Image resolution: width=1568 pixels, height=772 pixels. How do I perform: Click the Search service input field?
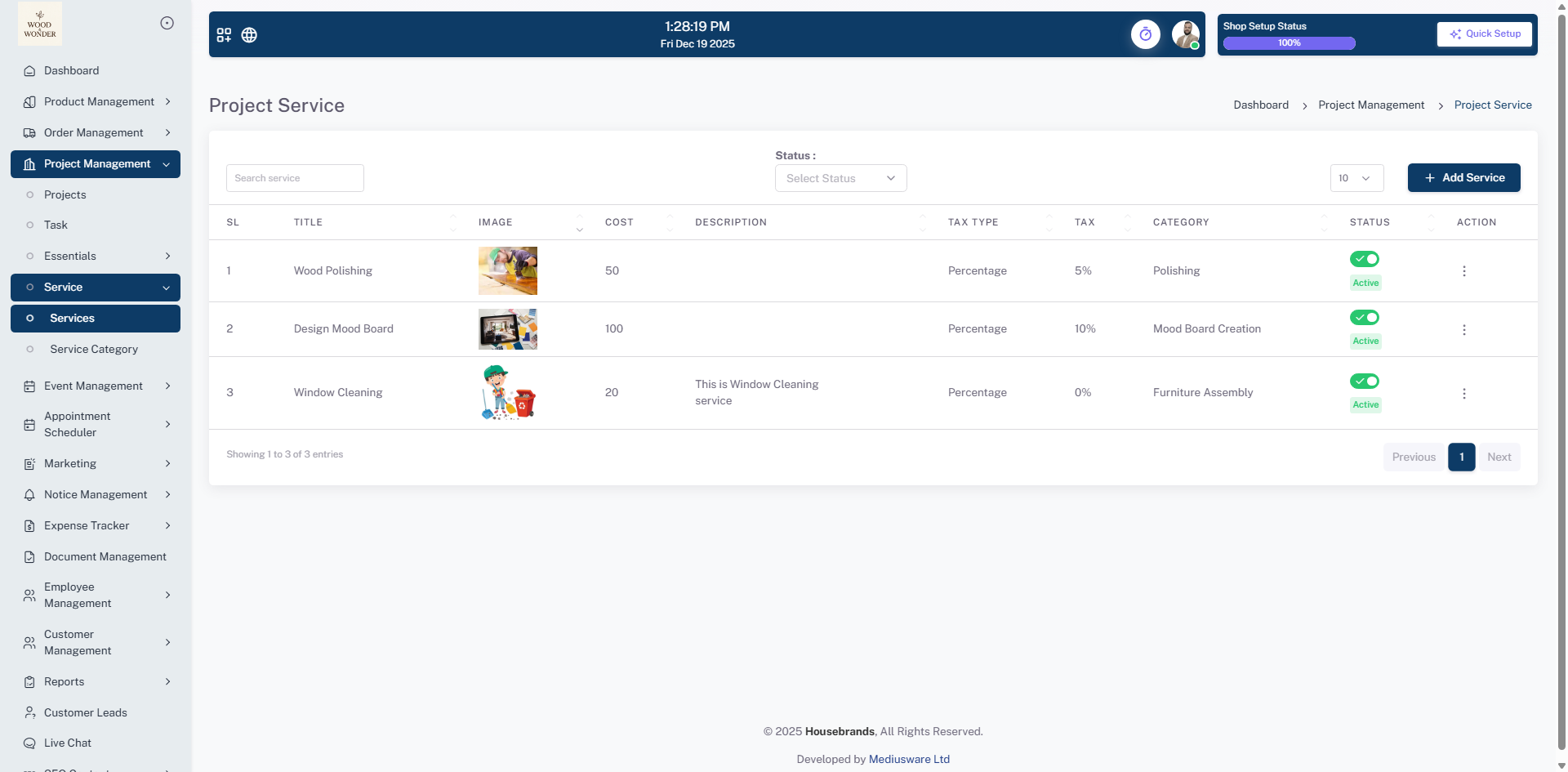point(295,178)
